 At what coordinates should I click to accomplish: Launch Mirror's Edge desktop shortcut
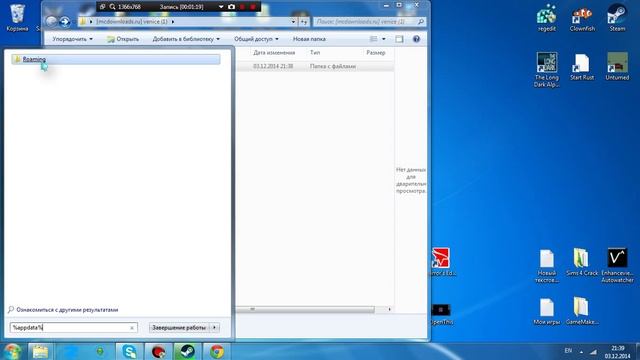pyautogui.click(x=442, y=262)
